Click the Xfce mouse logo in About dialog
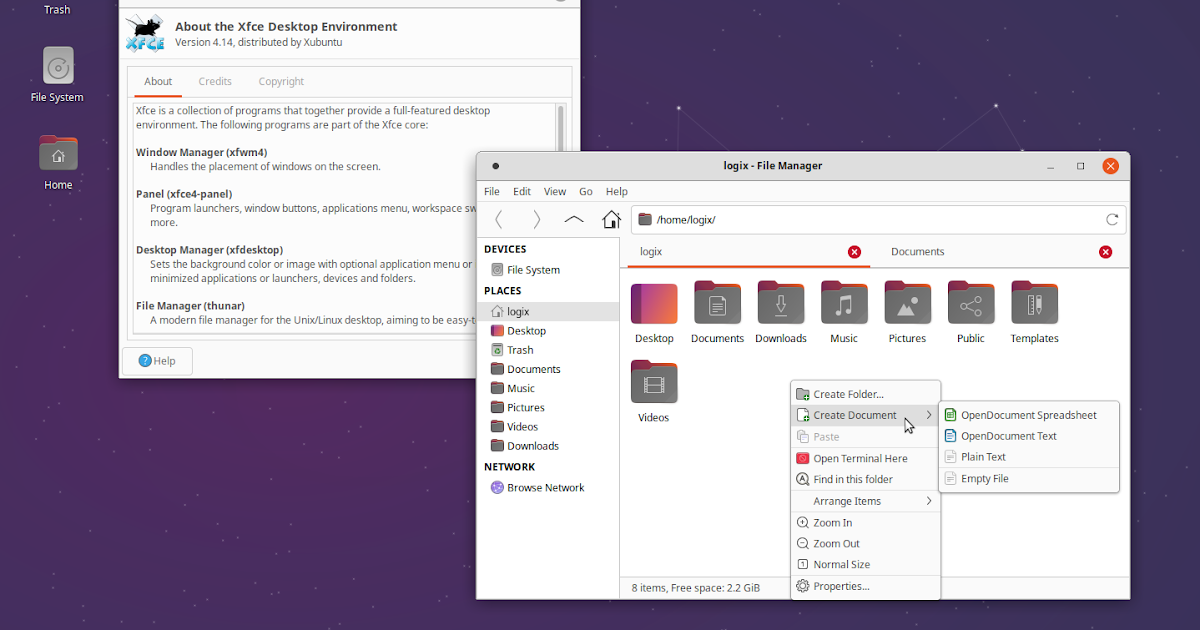Image resolution: width=1200 pixels, height=630 pixels. [x=145, y=34]
